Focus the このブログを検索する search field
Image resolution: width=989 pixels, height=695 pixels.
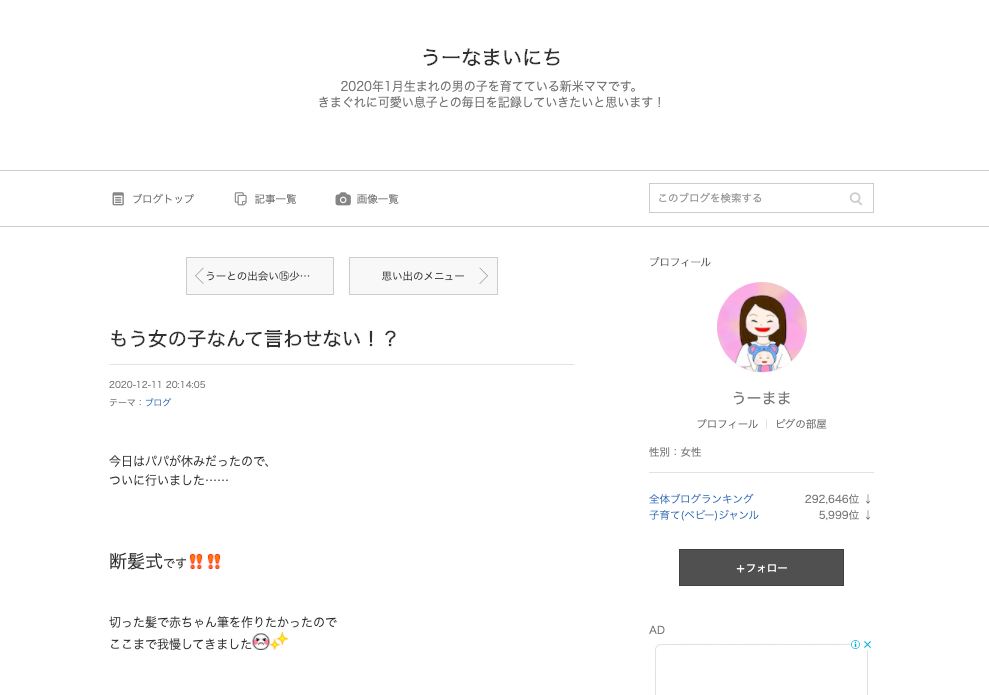click(761, 198)
